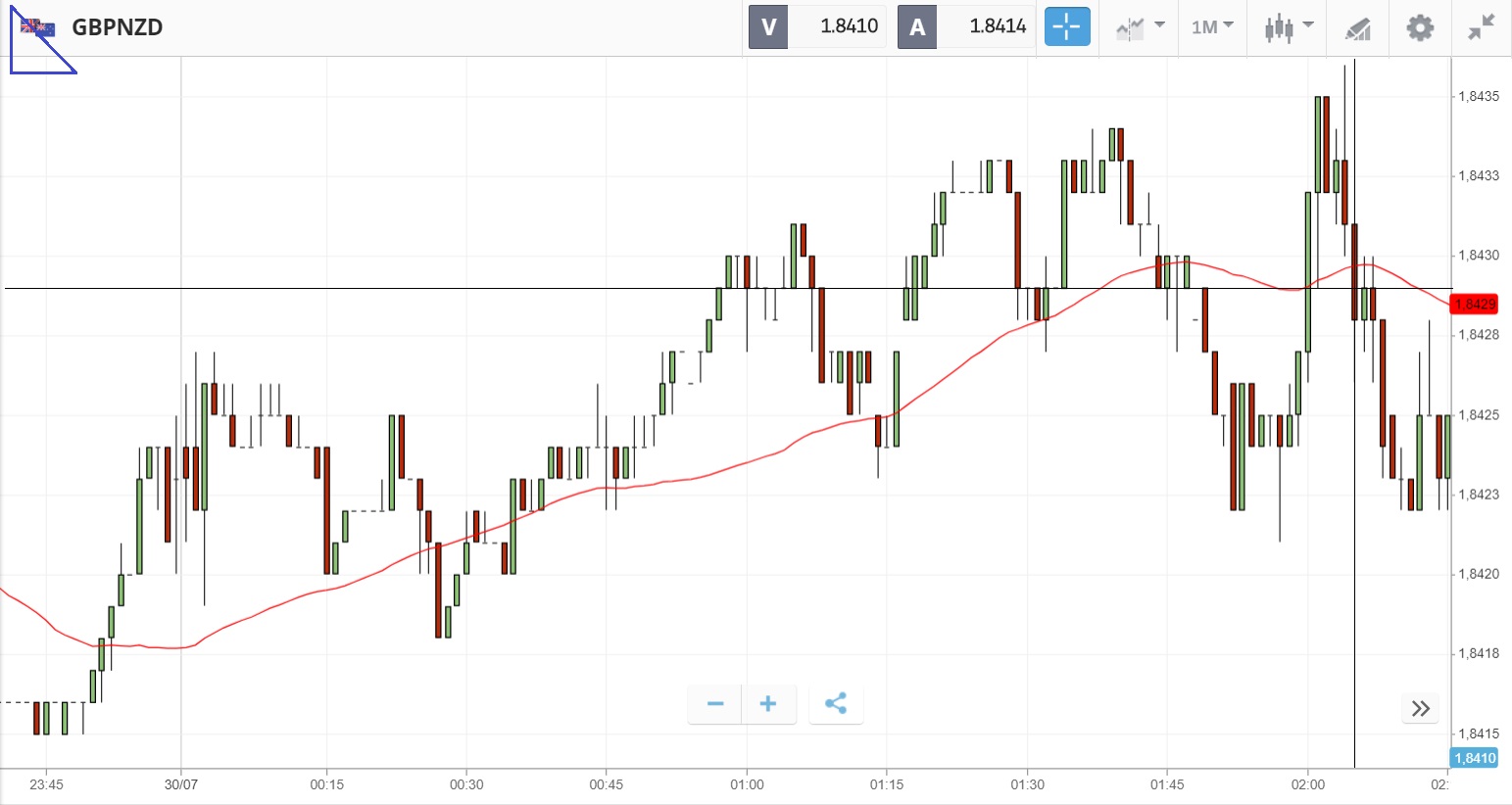This screenshot has height=805, width=1512.
Task: Click the red 1,8429 price label
Action: [1475, 304]
